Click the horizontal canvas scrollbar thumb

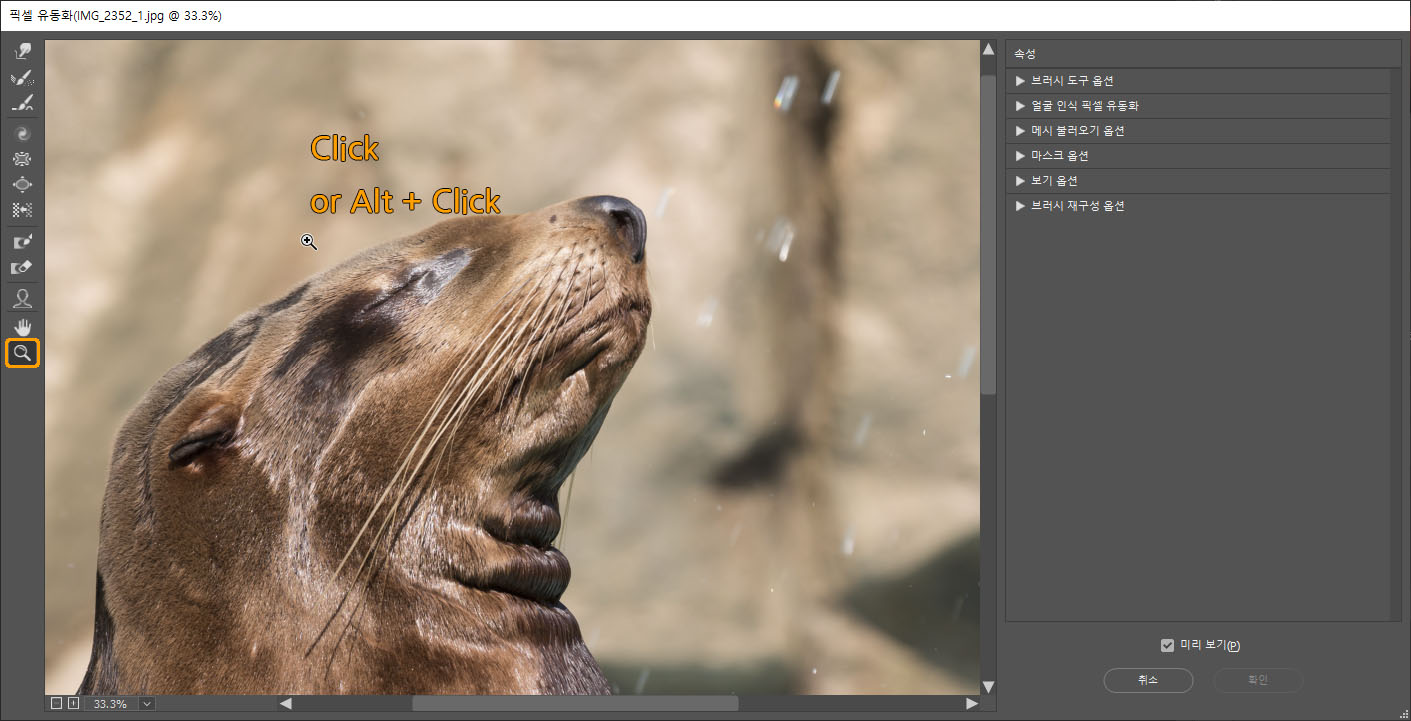[x=575, y=704]
